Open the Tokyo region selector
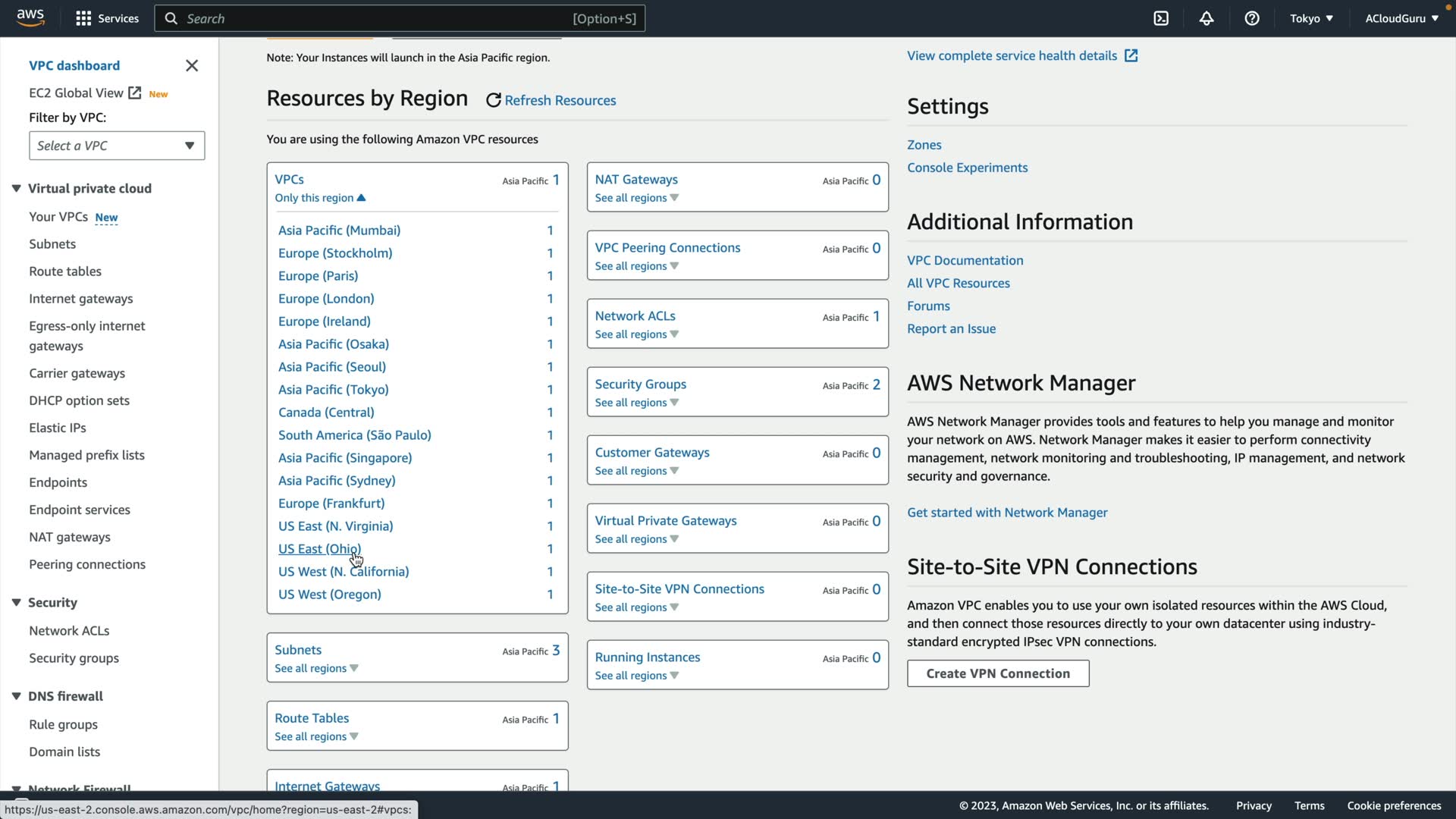Viewport: 1456px width, 819px height. click(1311, 18)
